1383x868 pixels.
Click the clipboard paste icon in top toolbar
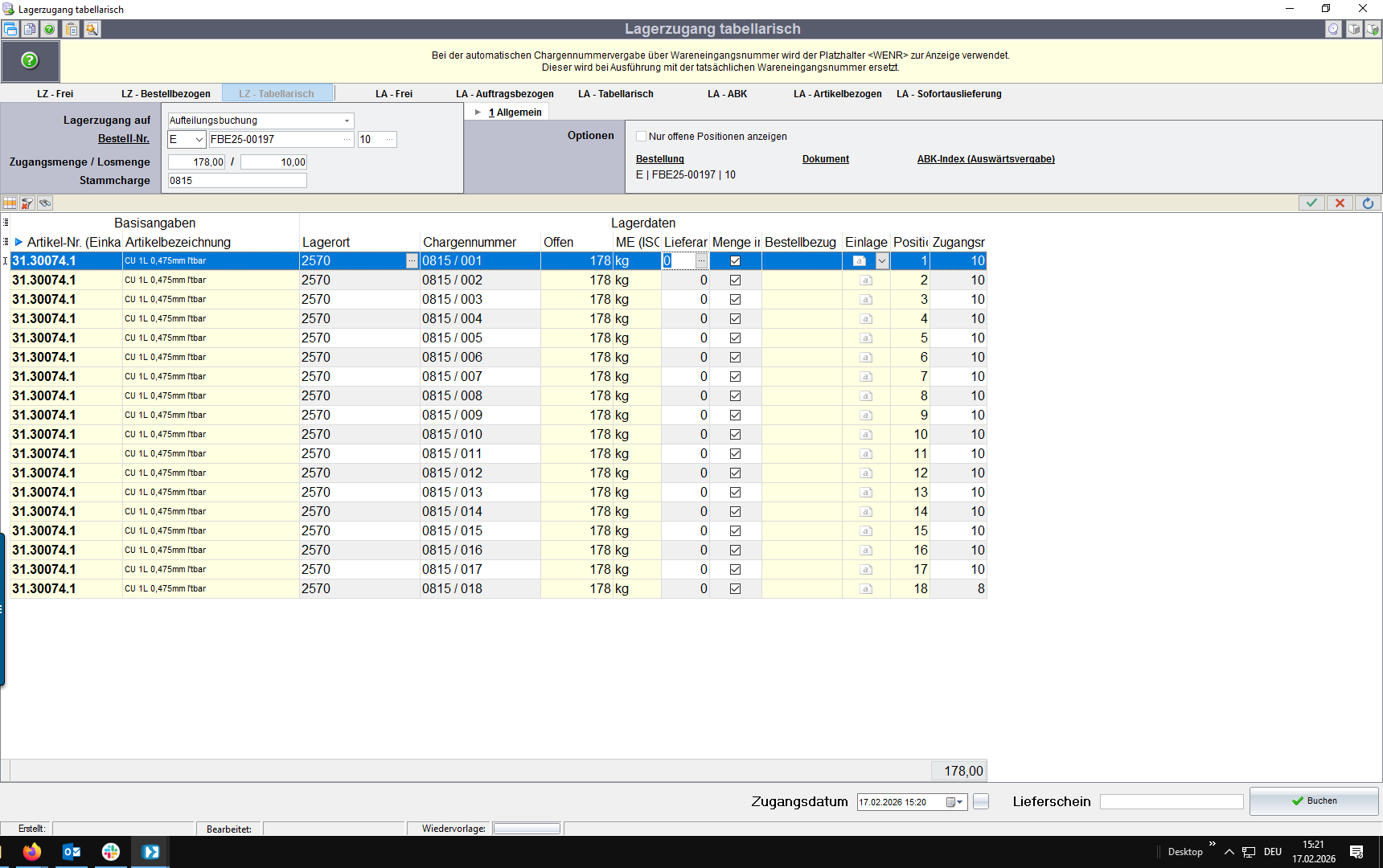tap(72, 29)
